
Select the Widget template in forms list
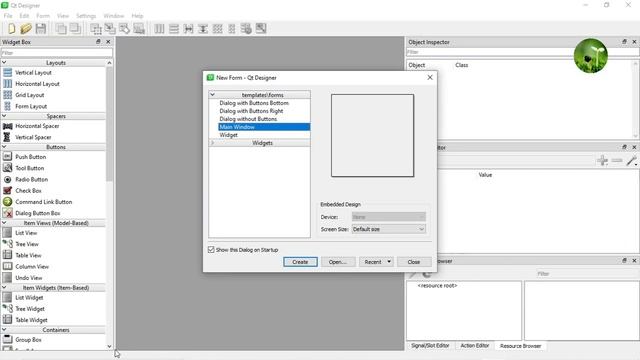[229, 135]
